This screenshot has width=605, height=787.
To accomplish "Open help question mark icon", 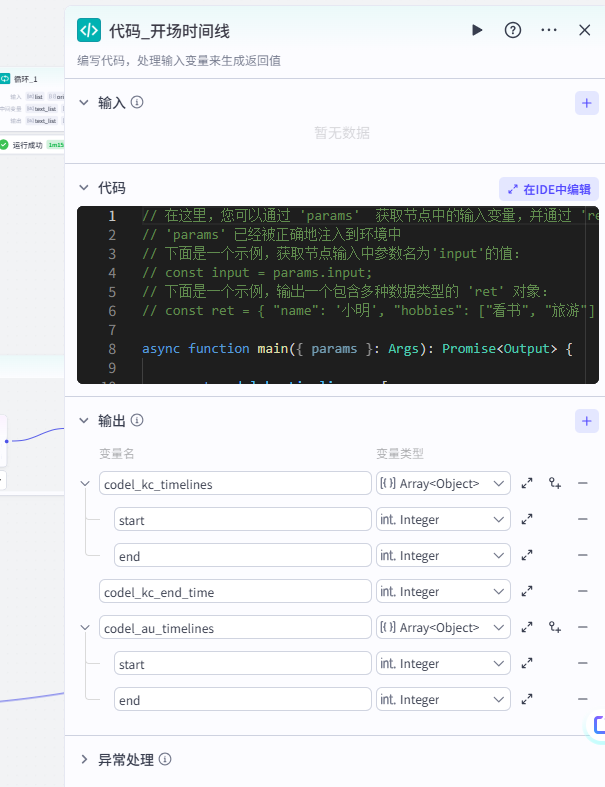I will (x=513, y=30).
